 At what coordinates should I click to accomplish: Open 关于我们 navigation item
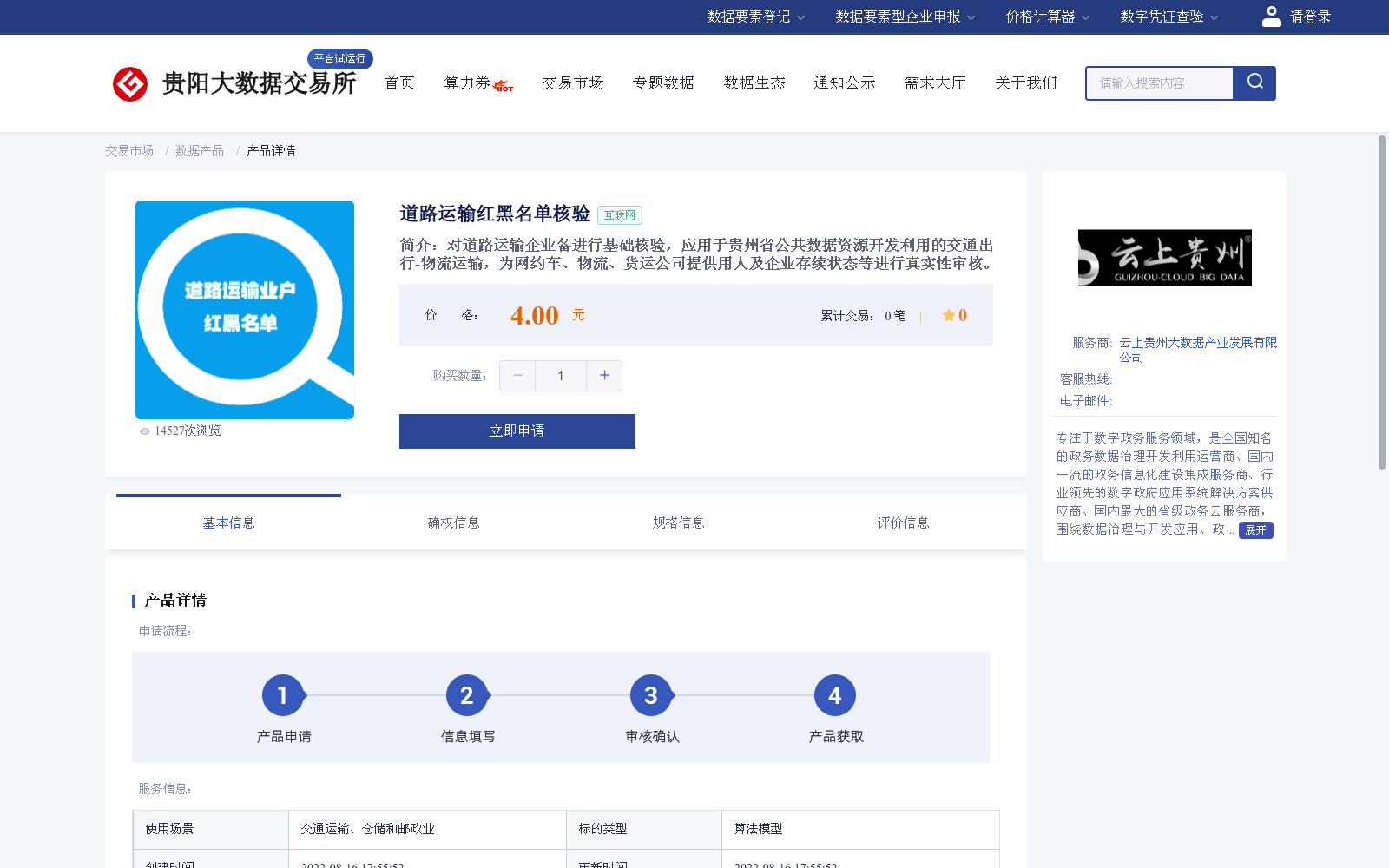tap(1026, 83)
